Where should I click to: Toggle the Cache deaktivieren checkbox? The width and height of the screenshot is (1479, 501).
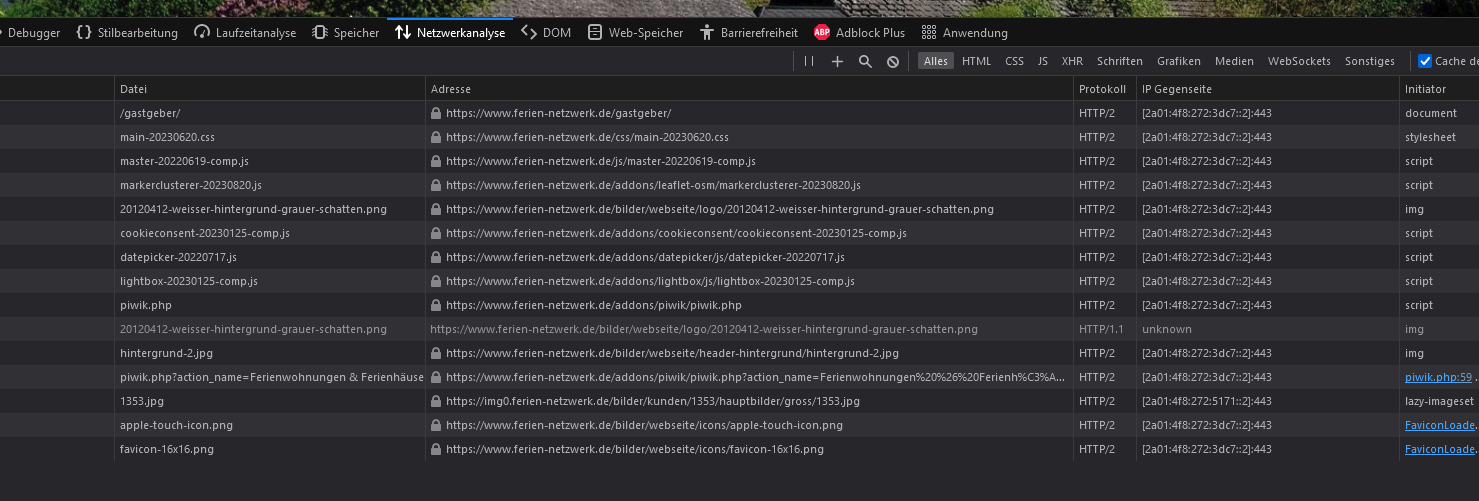click(x=1425, y=61)
